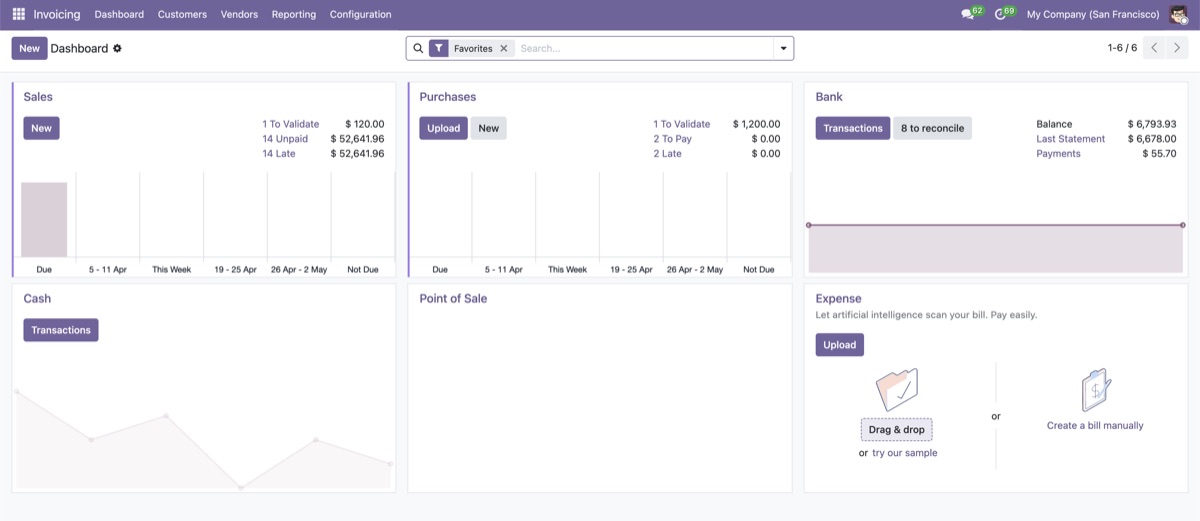This screenshot has width=1200, height=521.
Task: Open the try our sample link
Action: (x=905, y=453)
